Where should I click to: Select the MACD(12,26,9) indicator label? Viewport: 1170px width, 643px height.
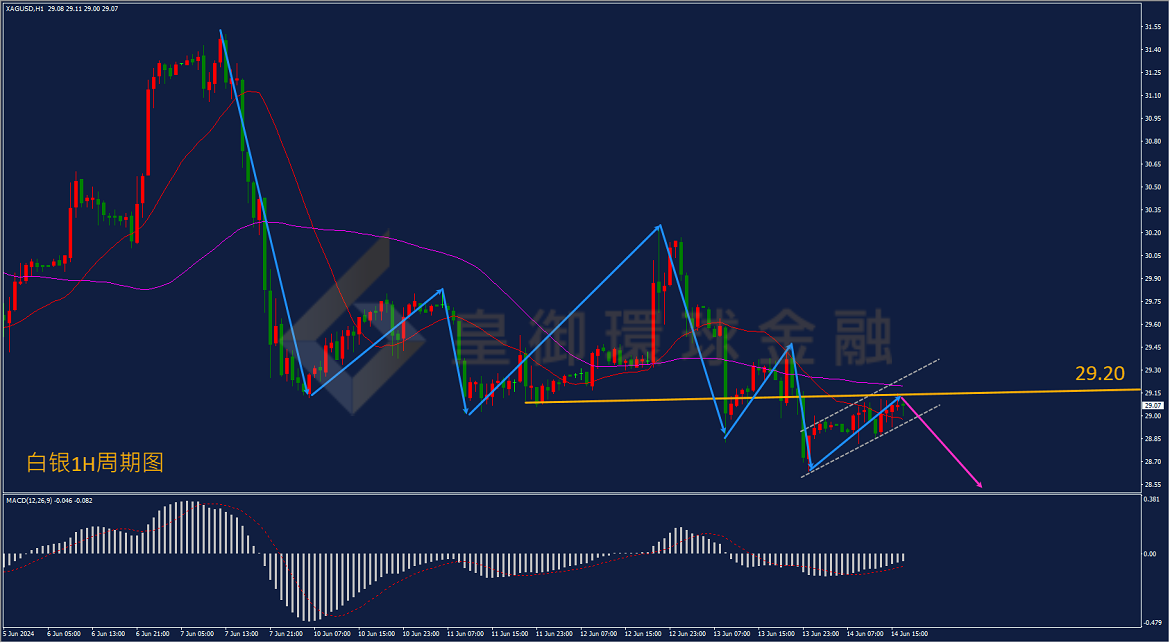tap(29, 501)
